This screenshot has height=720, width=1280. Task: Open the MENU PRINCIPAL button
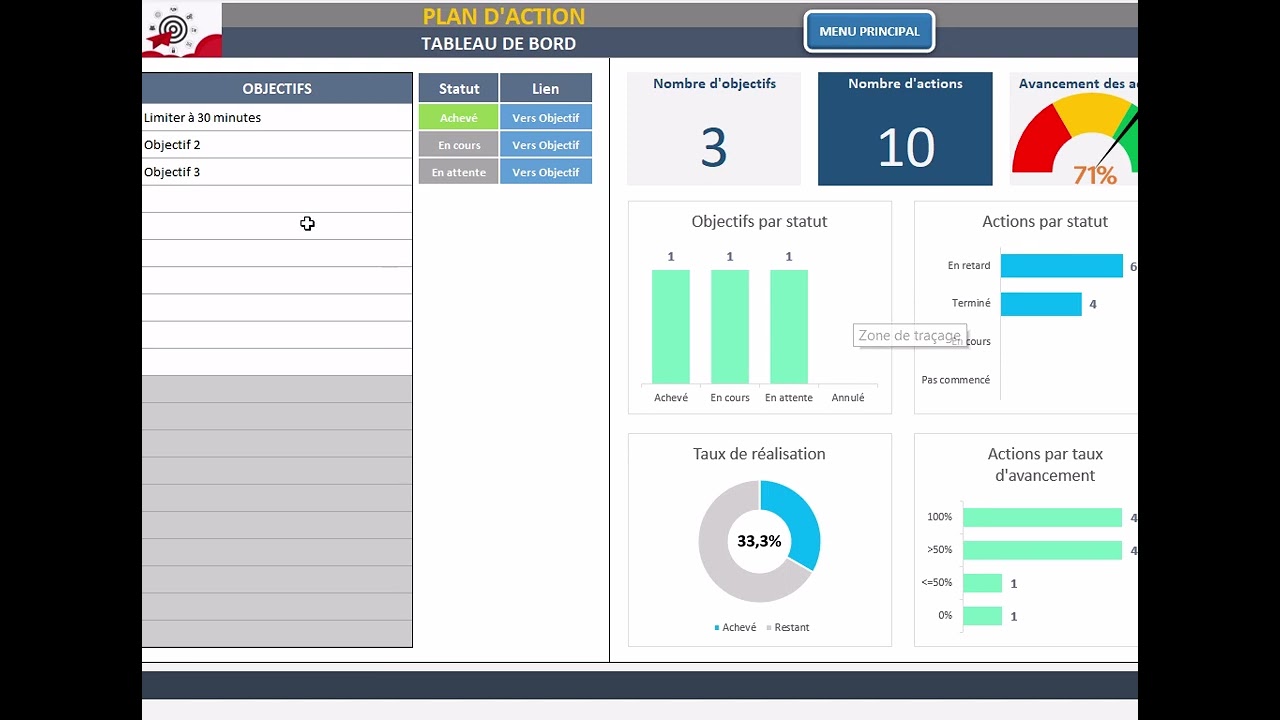869,31
